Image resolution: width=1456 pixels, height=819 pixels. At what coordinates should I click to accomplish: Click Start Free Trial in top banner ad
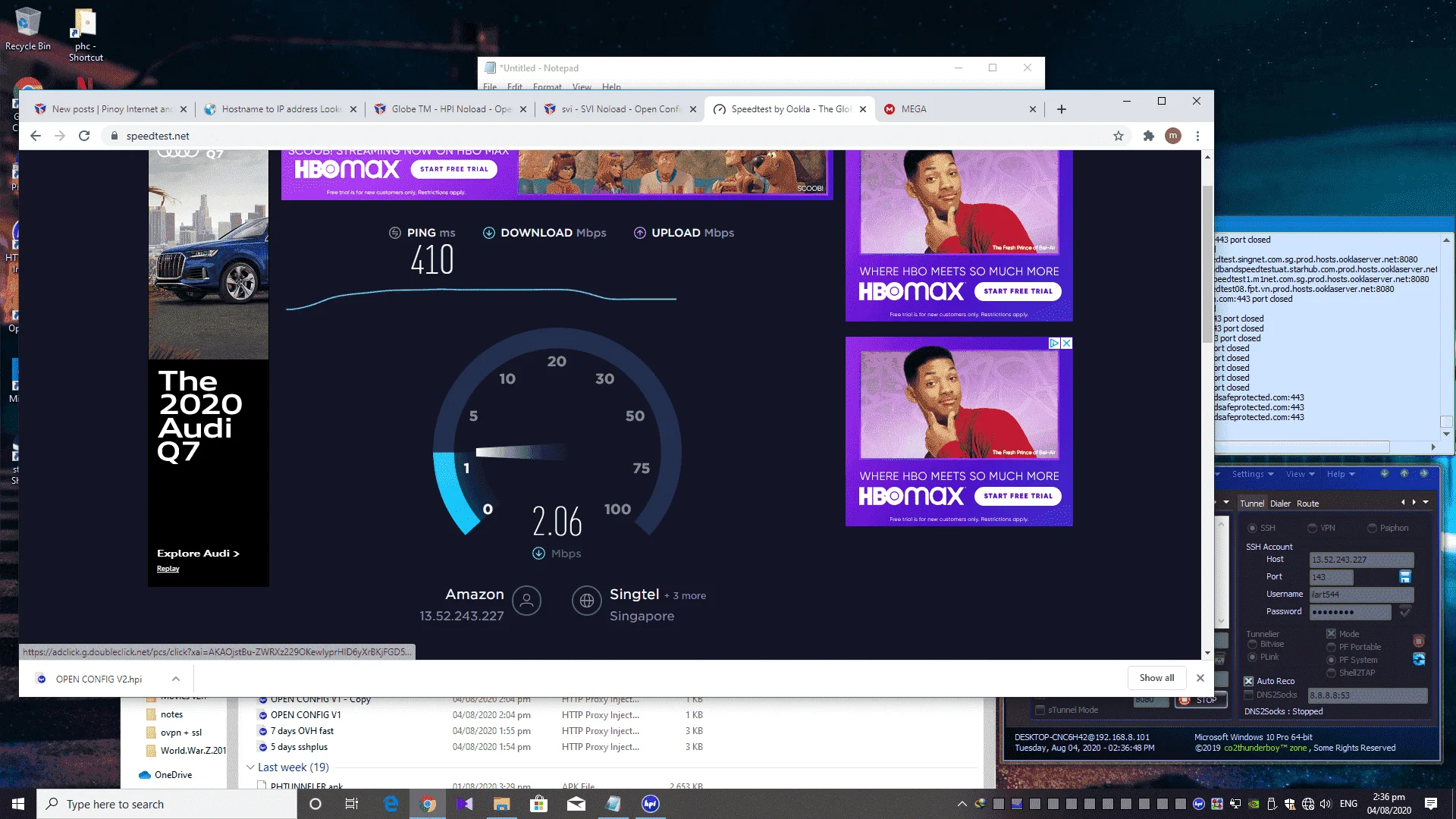(454, 169)
